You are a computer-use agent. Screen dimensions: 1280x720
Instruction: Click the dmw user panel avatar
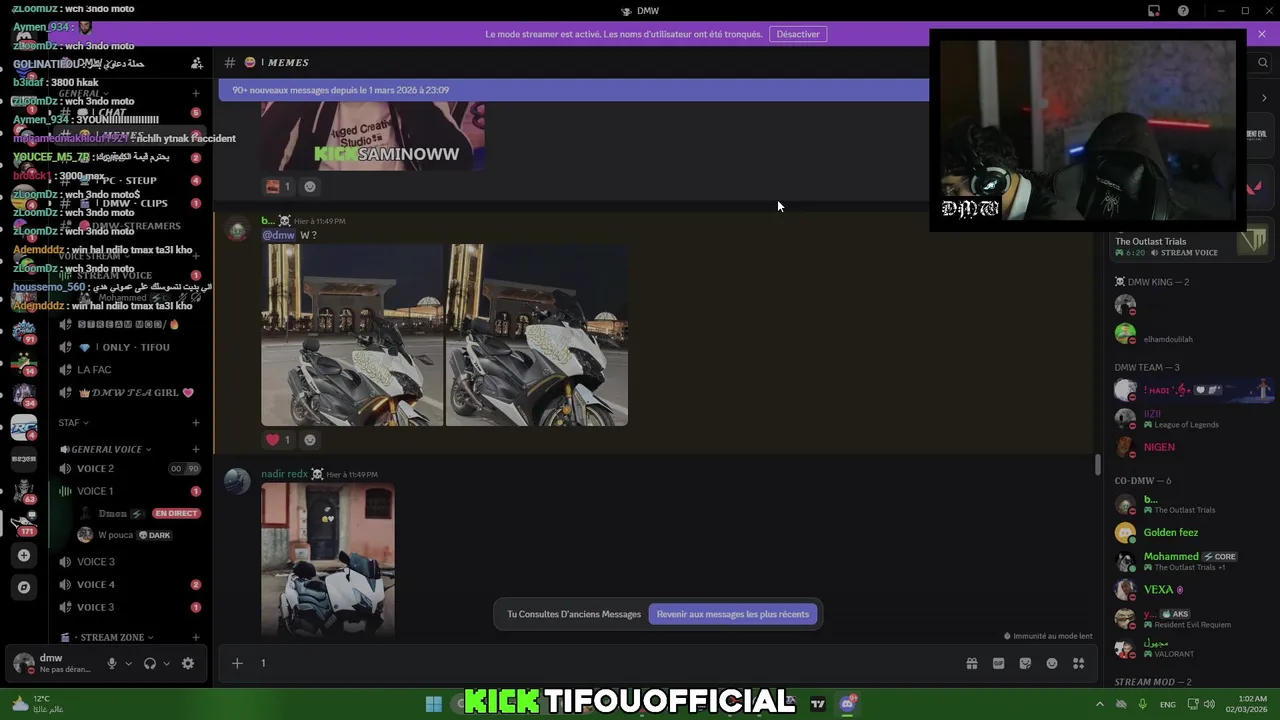click(24, 663)
